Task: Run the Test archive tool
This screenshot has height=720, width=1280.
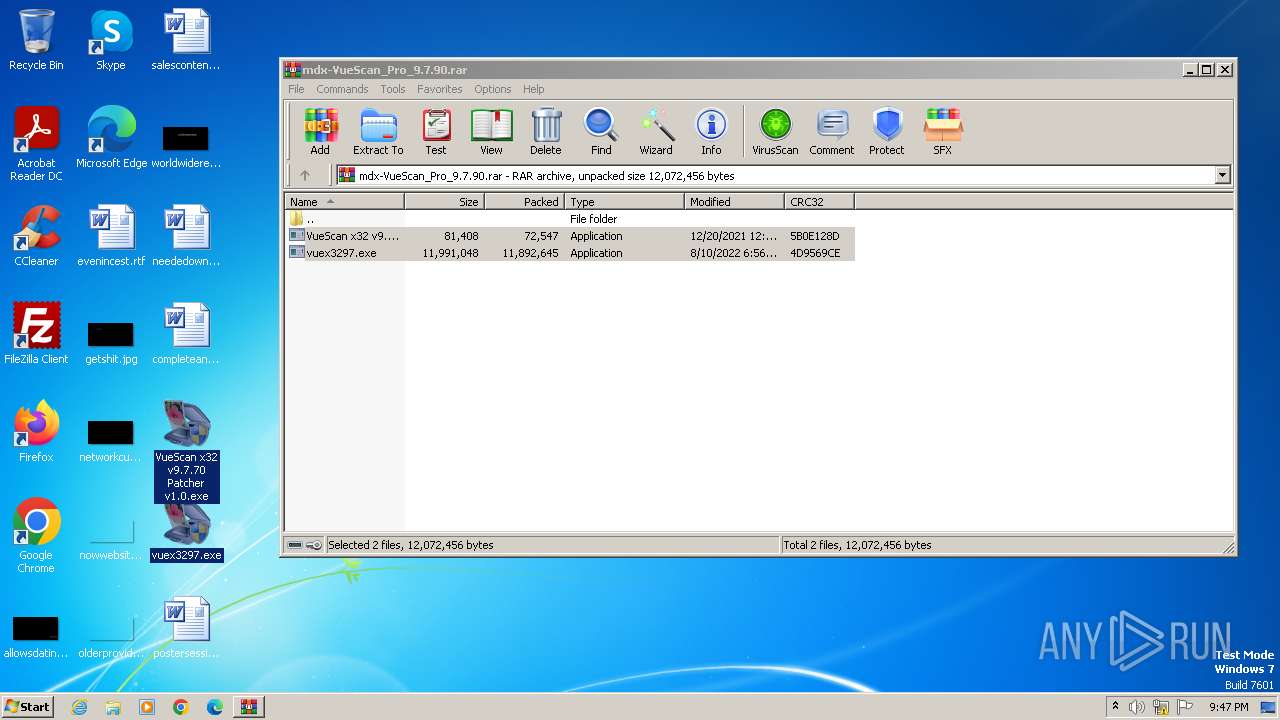Action: (x=436, y=132)
